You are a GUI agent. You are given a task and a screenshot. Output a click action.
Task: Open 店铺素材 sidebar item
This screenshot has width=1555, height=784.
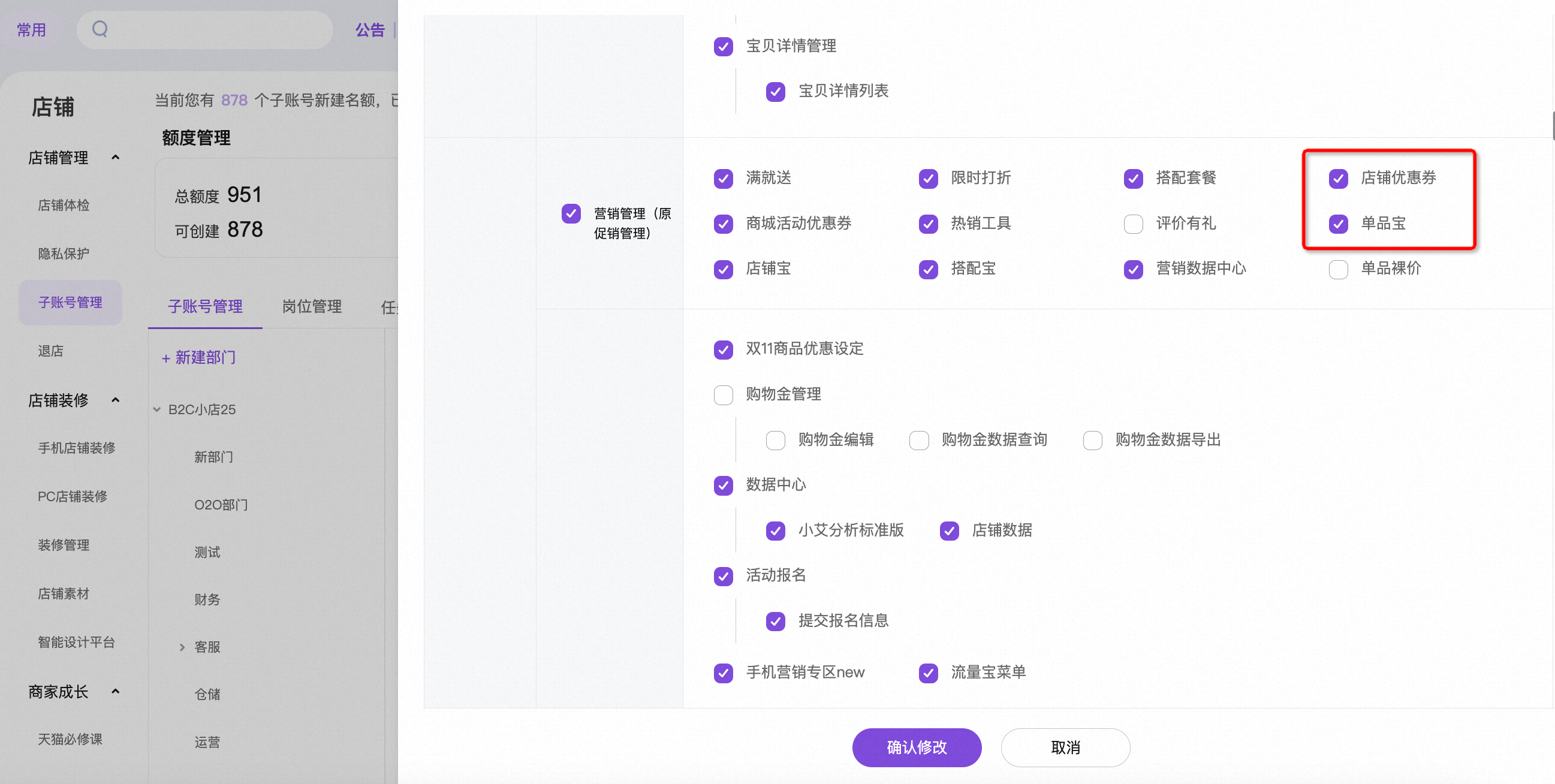[64, 593]
